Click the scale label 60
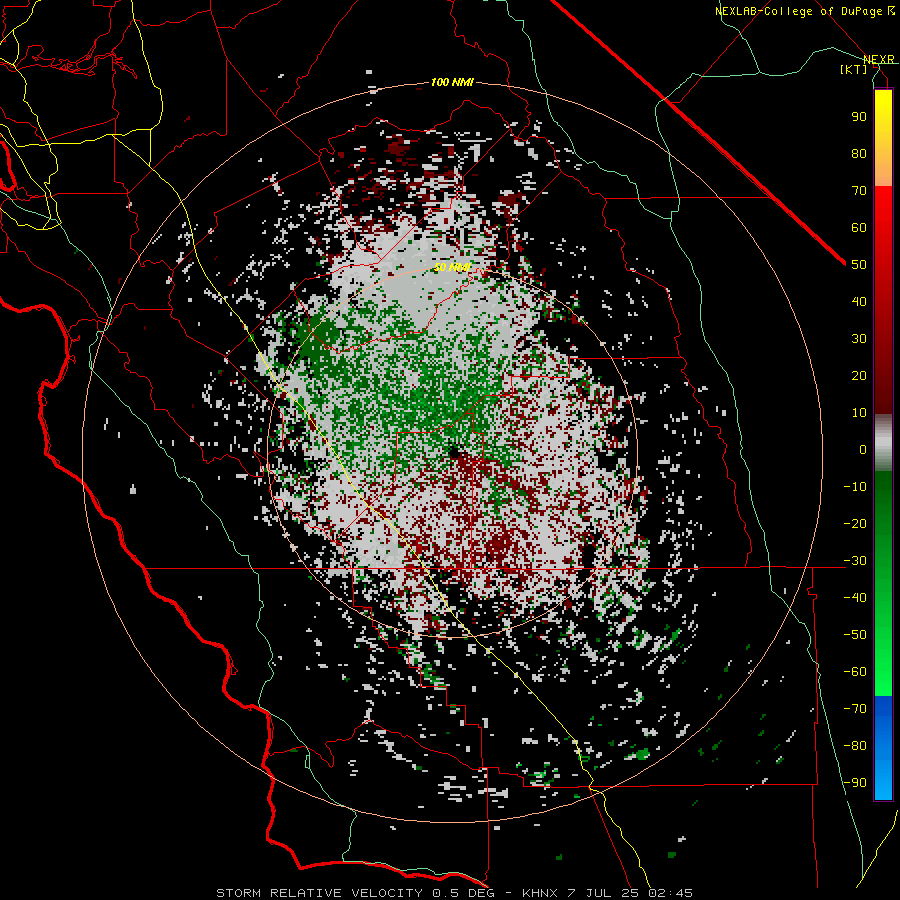This screenshot has height=900, width=900. 859,228
